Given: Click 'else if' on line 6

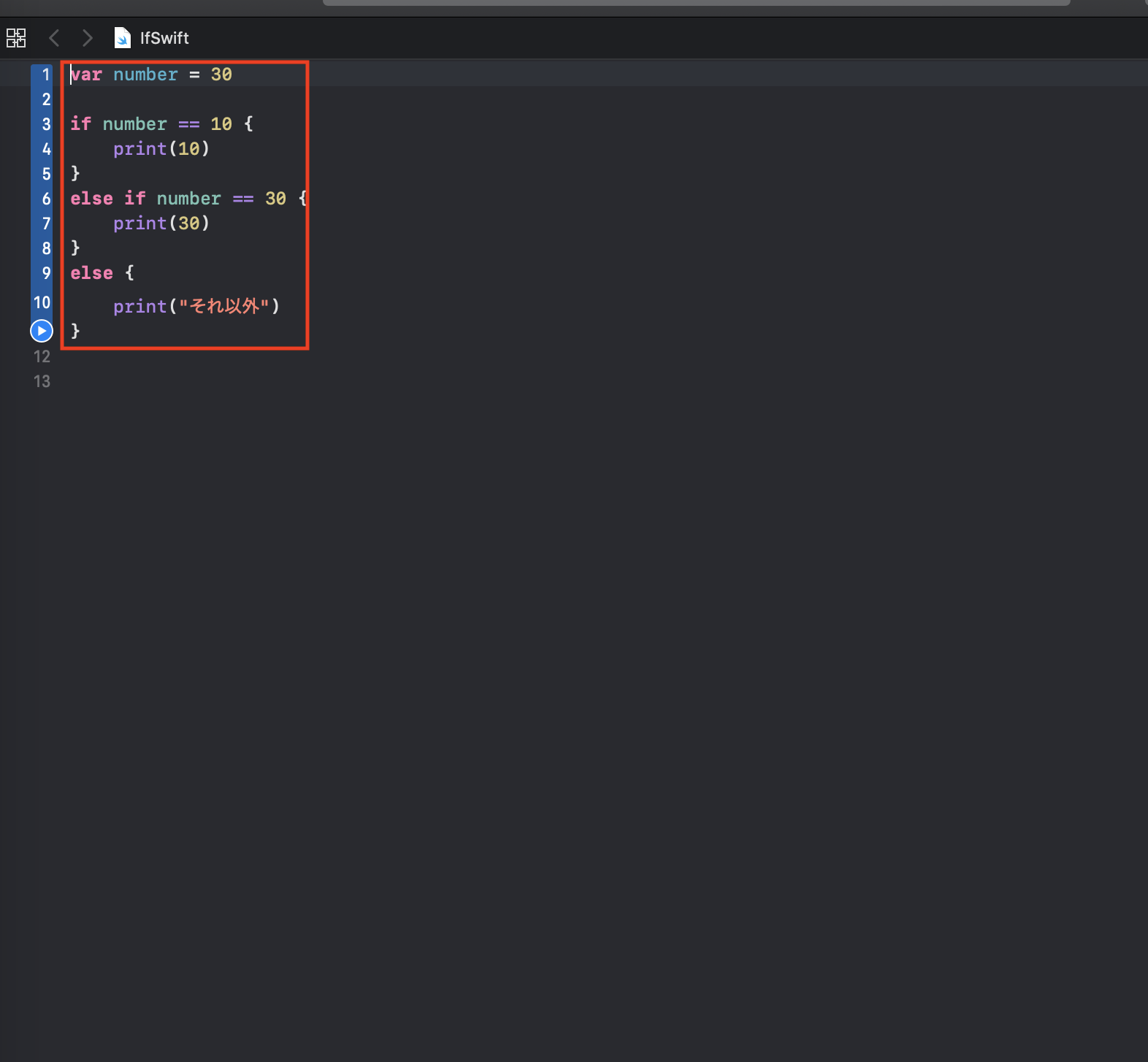Looking at the screenshot, I should (108, 199).
